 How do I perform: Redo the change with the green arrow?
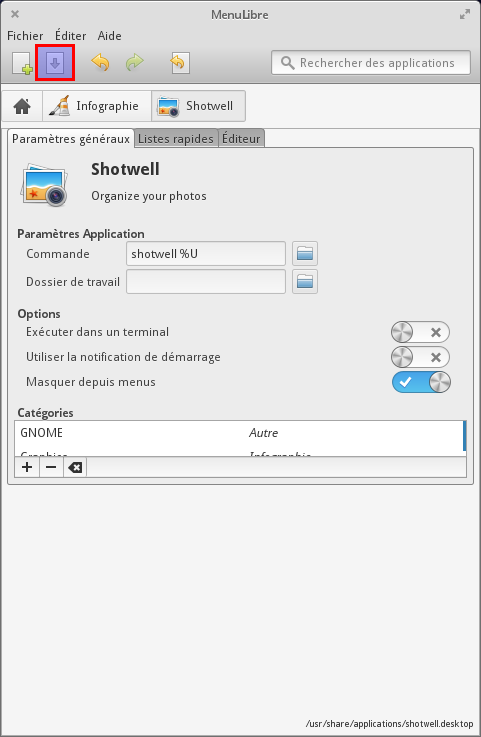tap(134, 63)
